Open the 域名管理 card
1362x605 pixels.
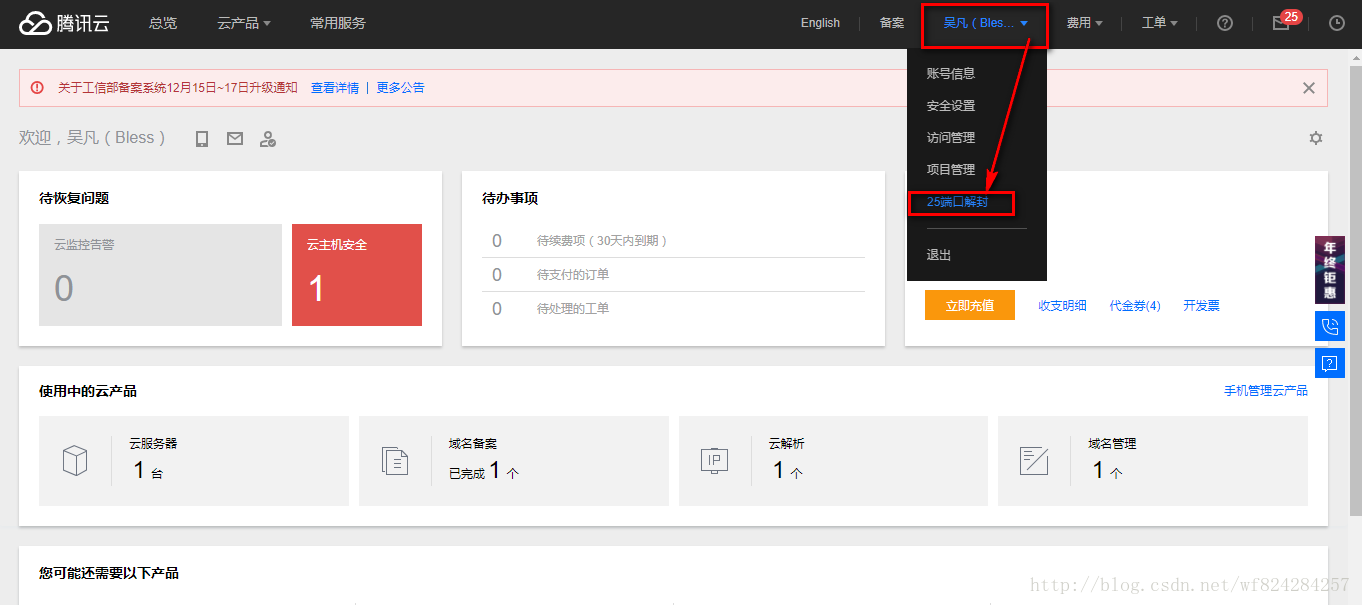pyautogui.click(x=1153, y=461)
